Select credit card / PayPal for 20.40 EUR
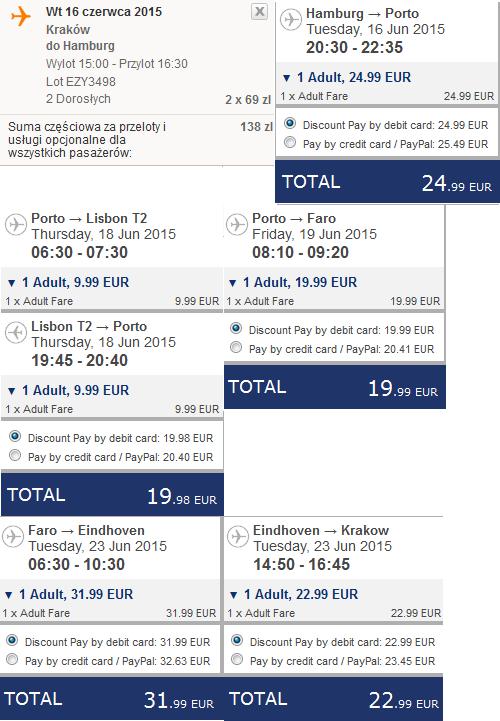Image resolution: width=500 pixels, height=721 pixels. tap(15, 455)
